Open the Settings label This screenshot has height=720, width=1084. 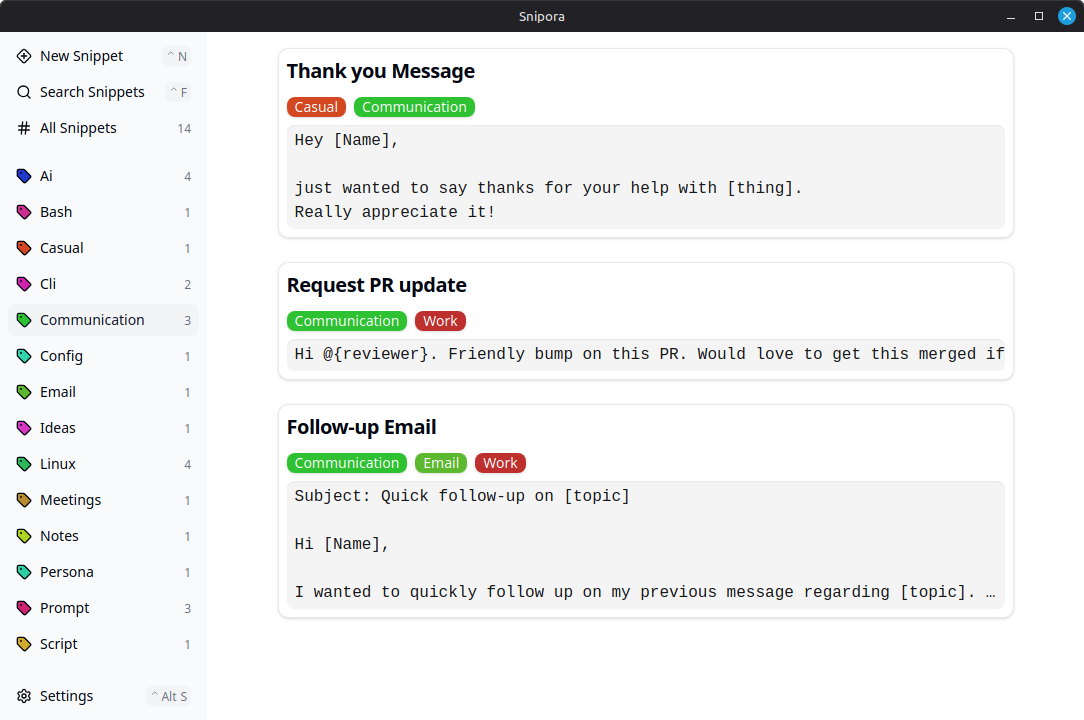tap(66, 696)
